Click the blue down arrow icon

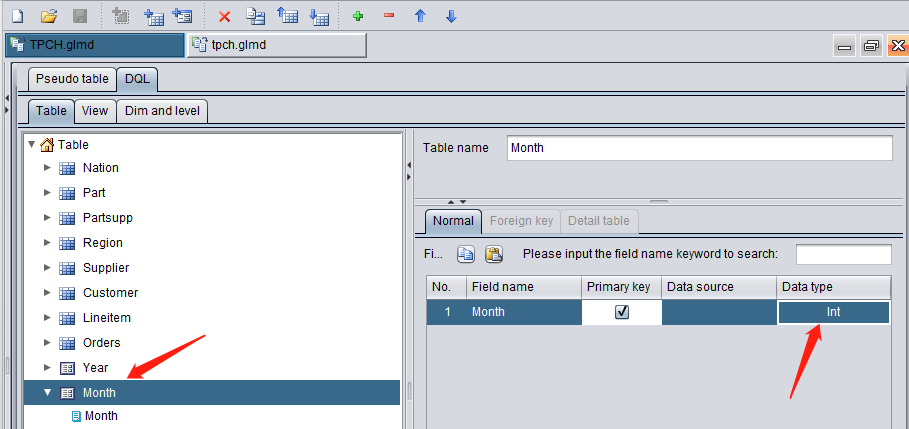tap(451, 16)
